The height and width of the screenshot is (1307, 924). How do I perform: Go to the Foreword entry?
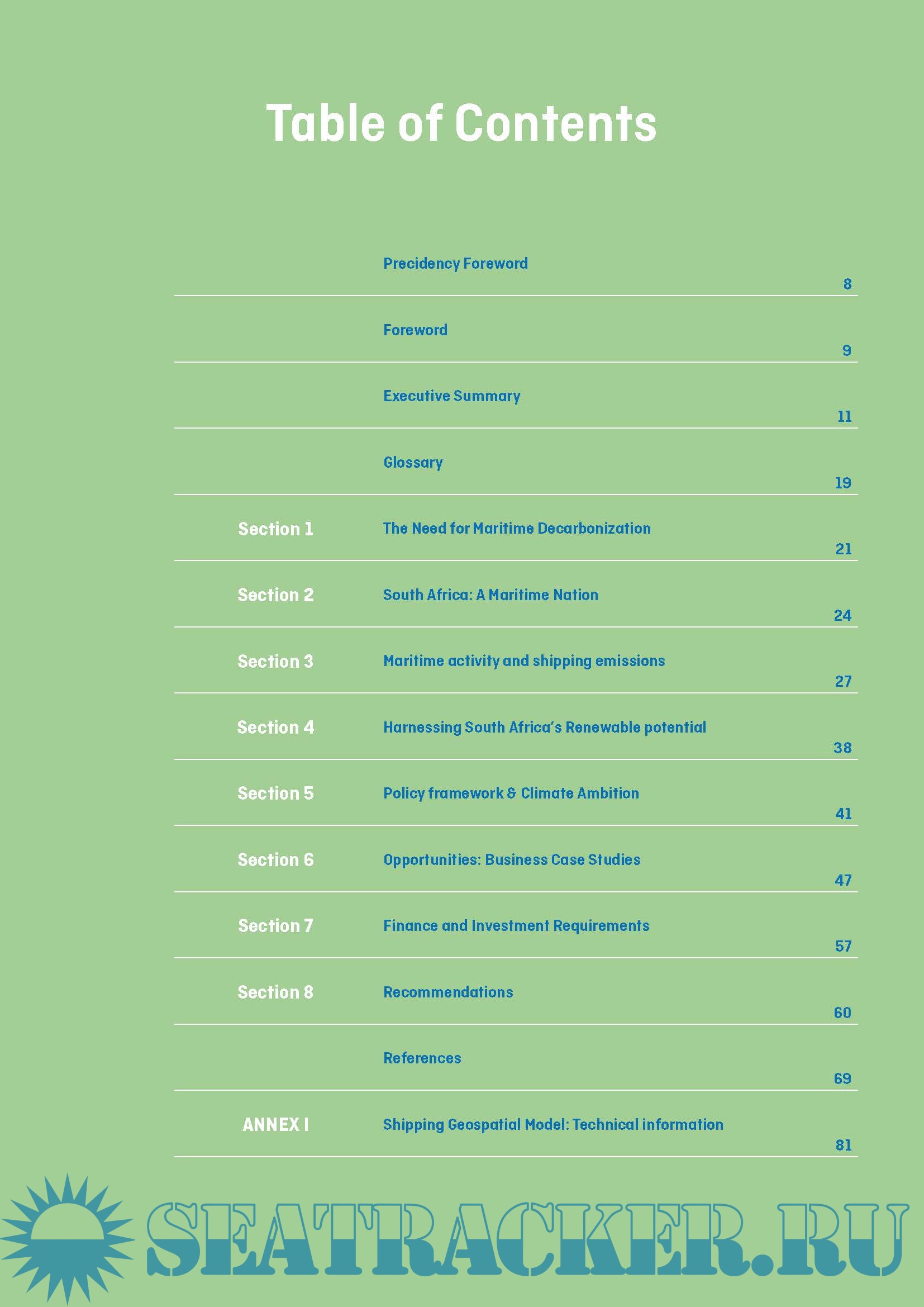[x=415, y=330]
